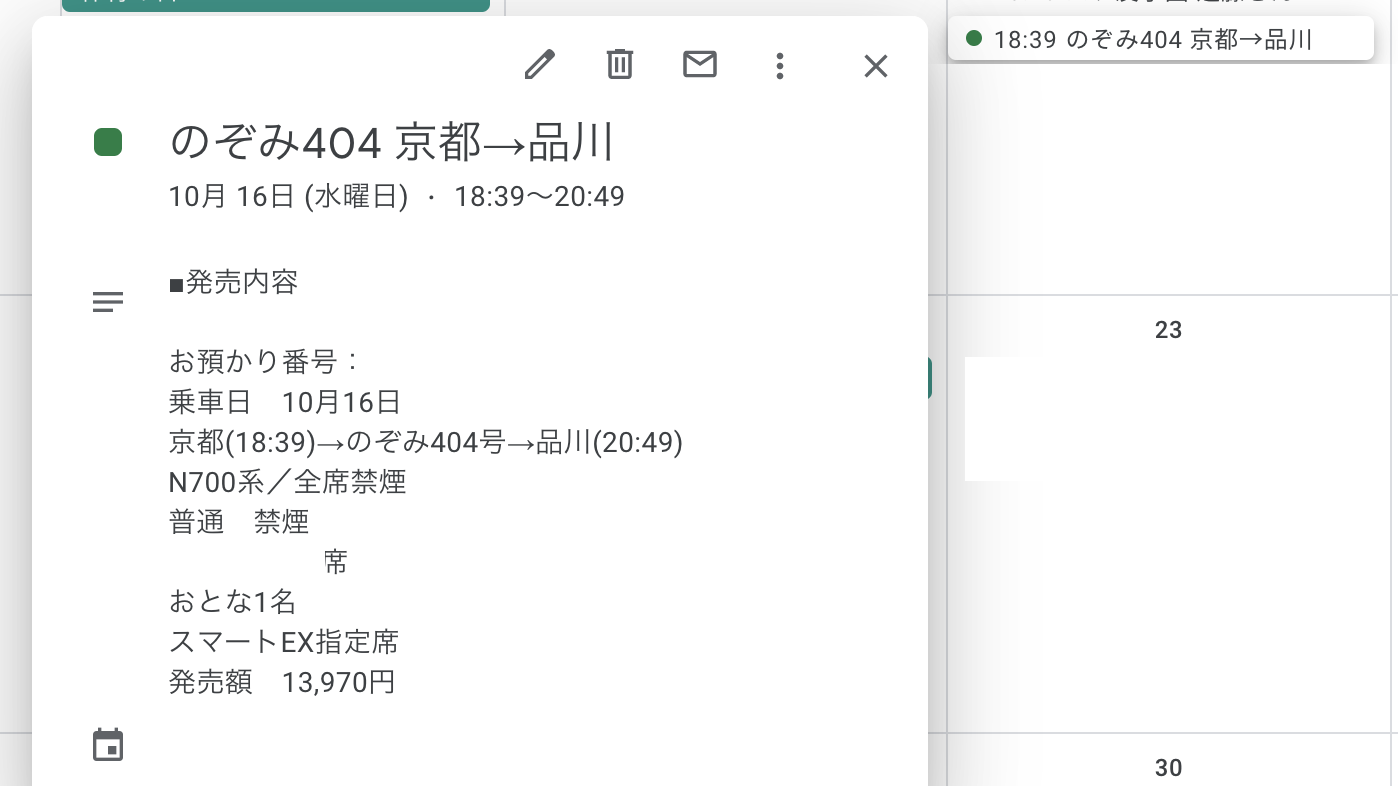
Task: Click the description lines icon
Action: point(108,302)
